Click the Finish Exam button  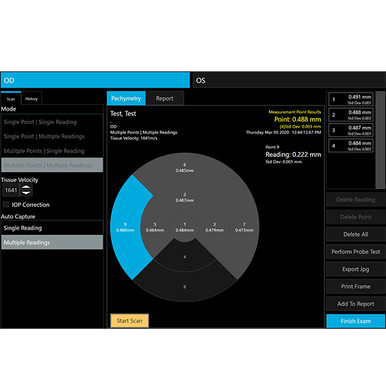355,321
